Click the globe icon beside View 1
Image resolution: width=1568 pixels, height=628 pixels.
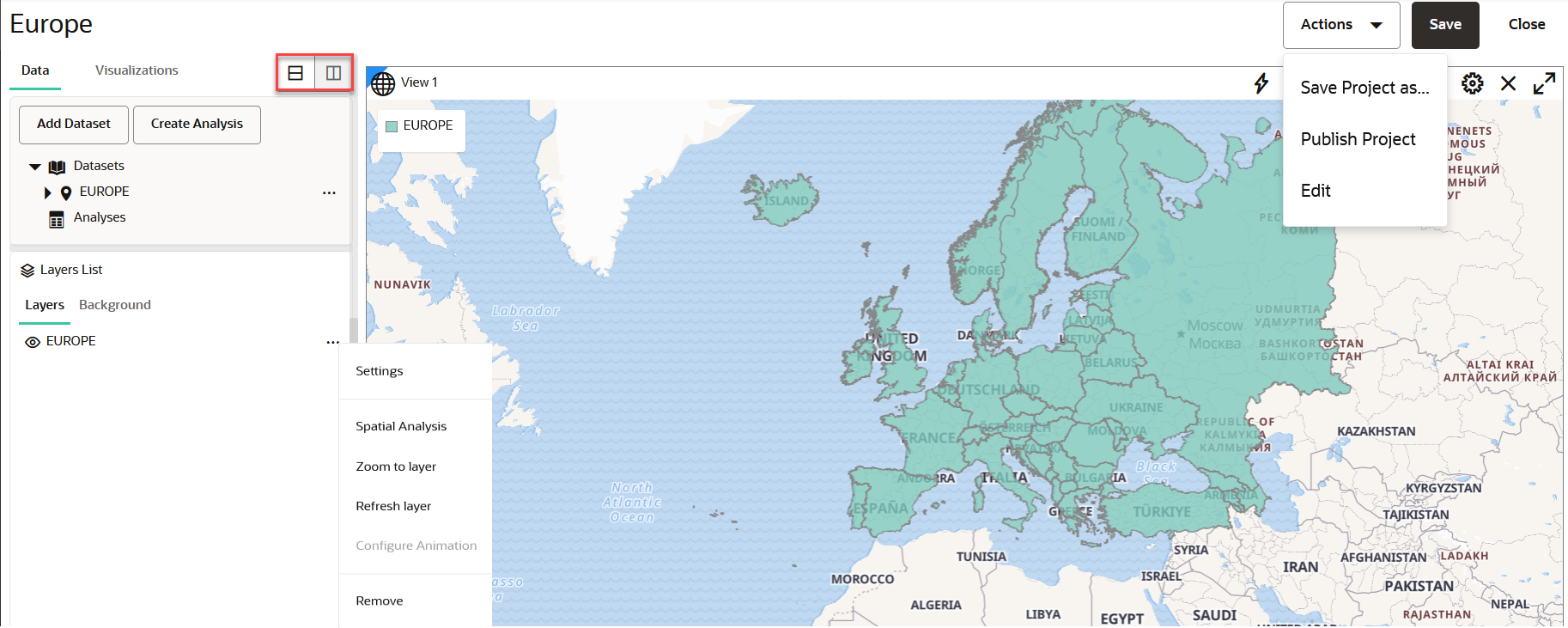383,83
